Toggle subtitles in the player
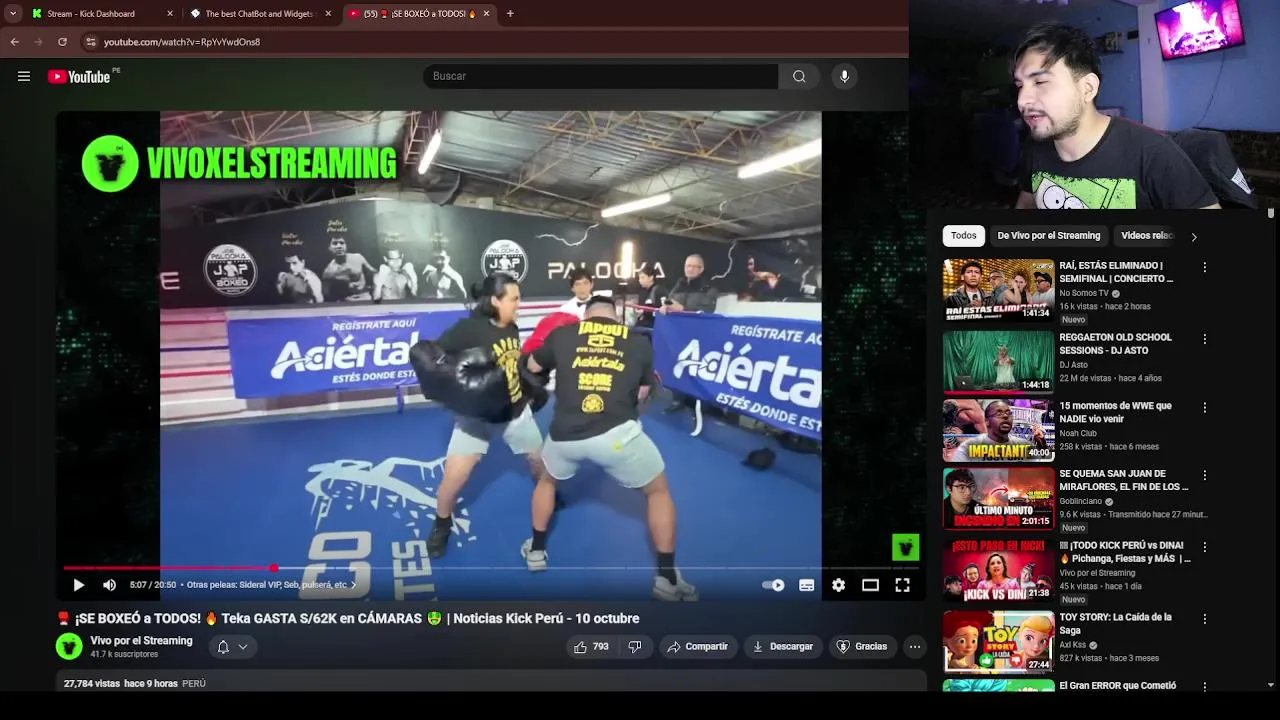This screenshot has width=1280, height=720. 807,585
